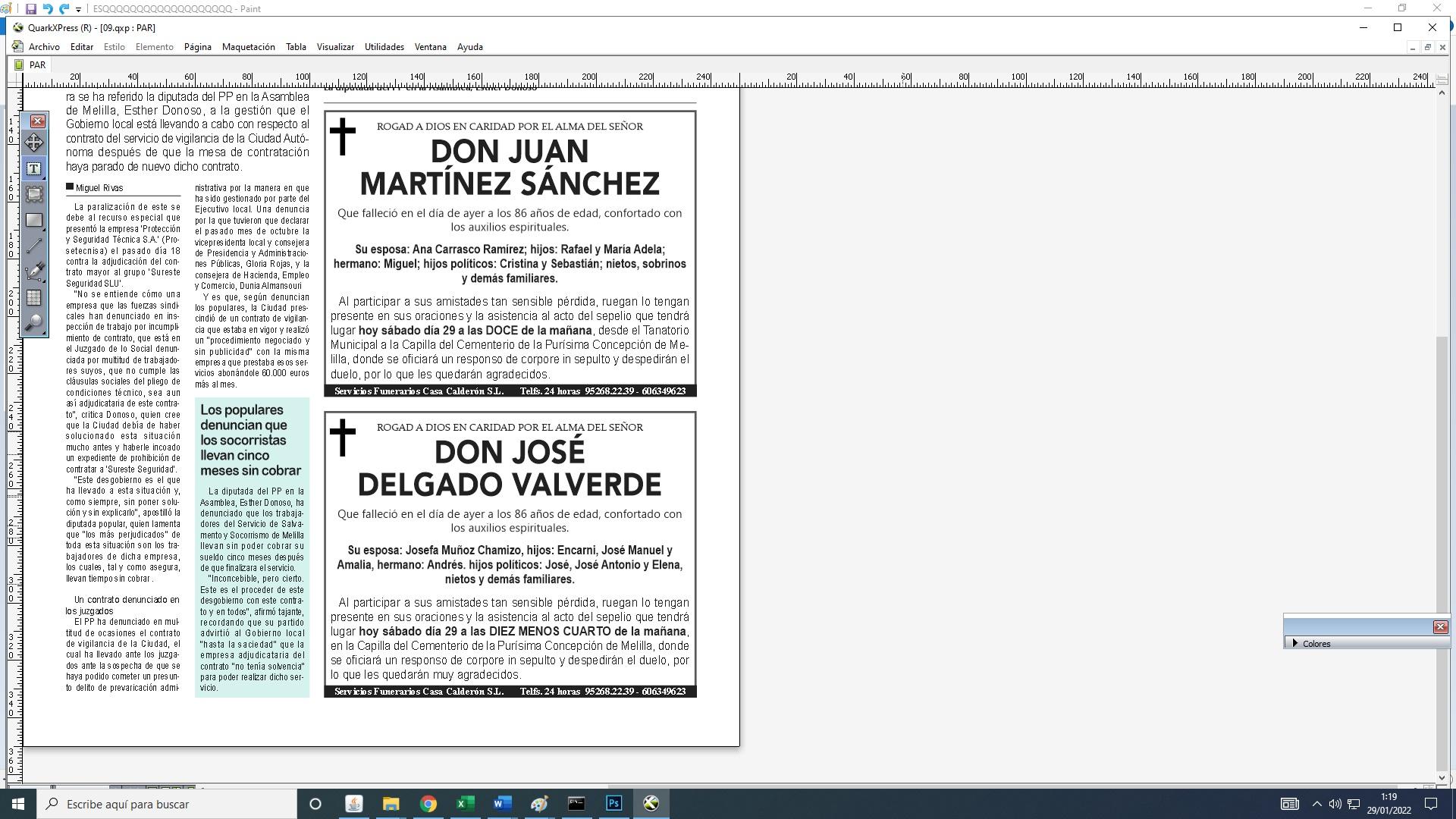
Task: Open the Archivo menu
Action: (x=44, y=47)
